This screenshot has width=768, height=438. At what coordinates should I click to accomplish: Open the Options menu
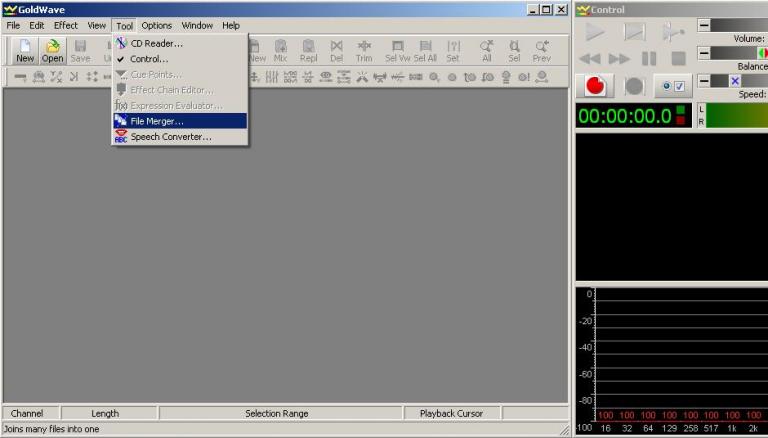coord(156,25)
